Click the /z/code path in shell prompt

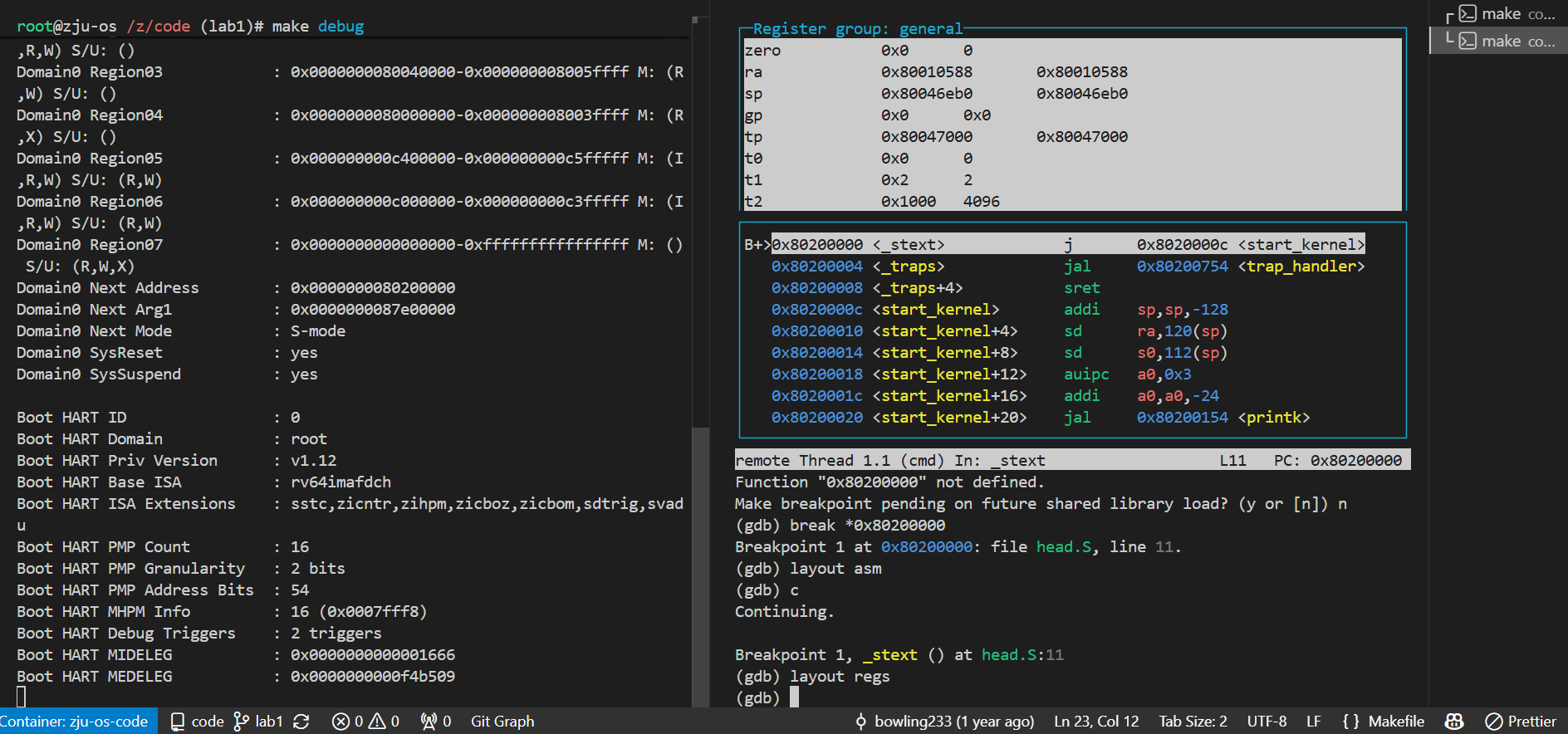point(159,27)
